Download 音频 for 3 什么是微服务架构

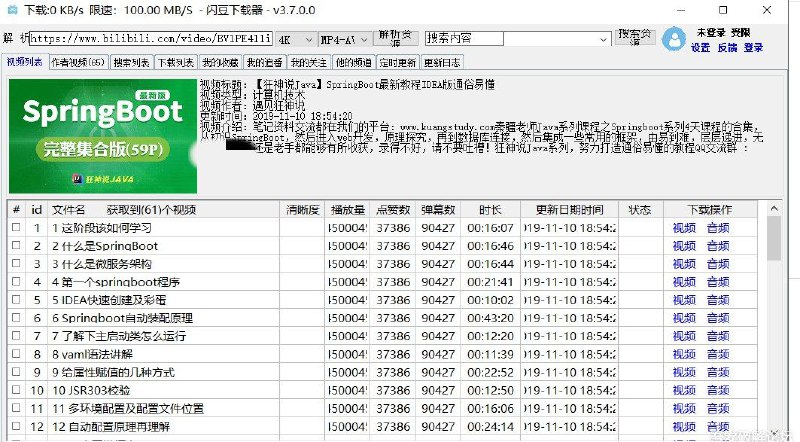pyautogui.click(x=718, y=264)
